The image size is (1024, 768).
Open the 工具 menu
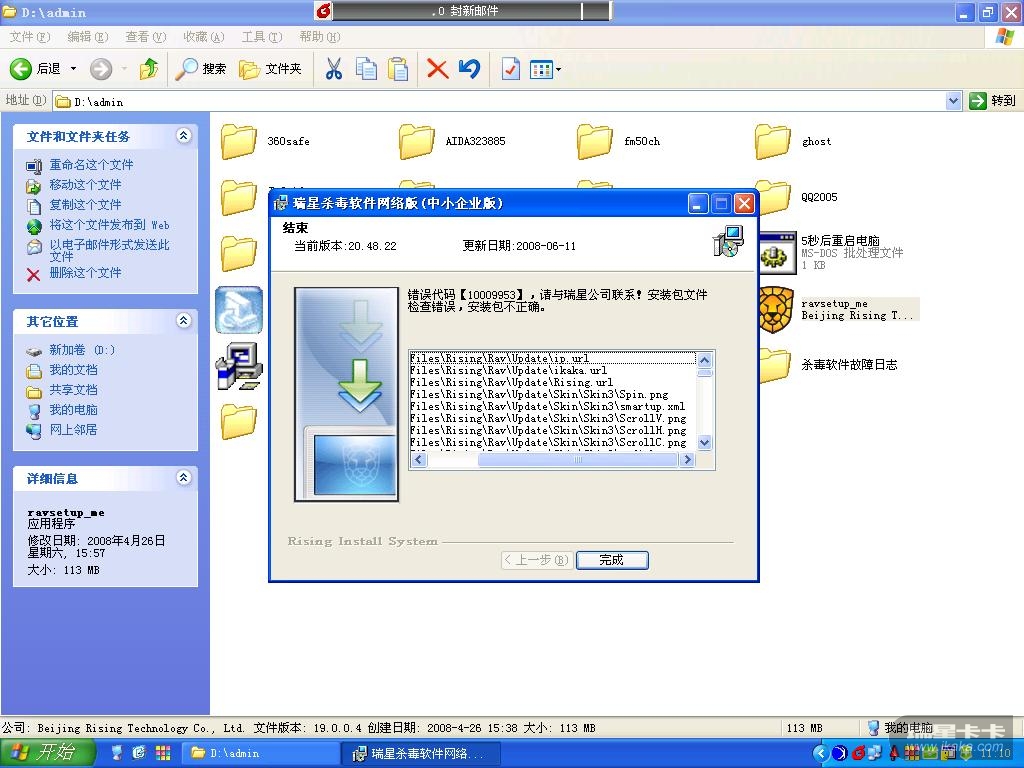262,37
